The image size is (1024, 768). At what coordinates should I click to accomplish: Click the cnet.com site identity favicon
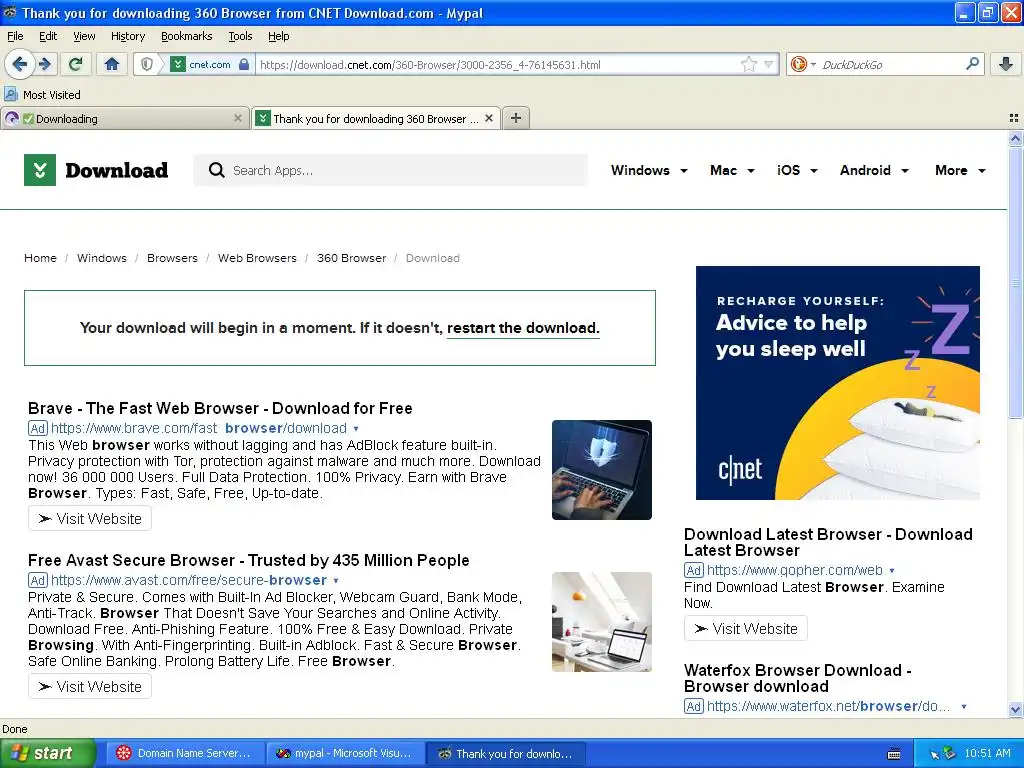click(177, 64)
